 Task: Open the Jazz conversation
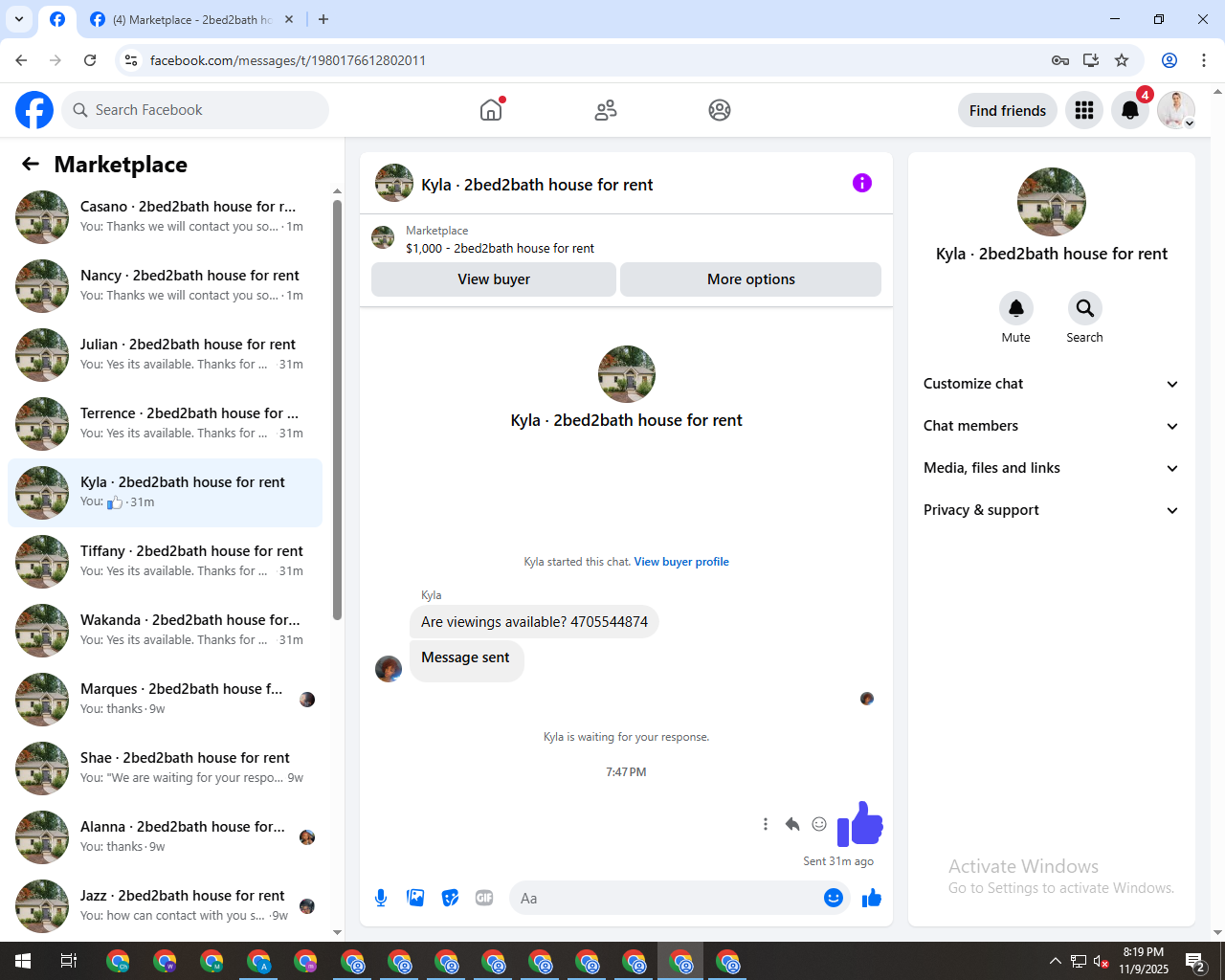click(x=165, y=905)
